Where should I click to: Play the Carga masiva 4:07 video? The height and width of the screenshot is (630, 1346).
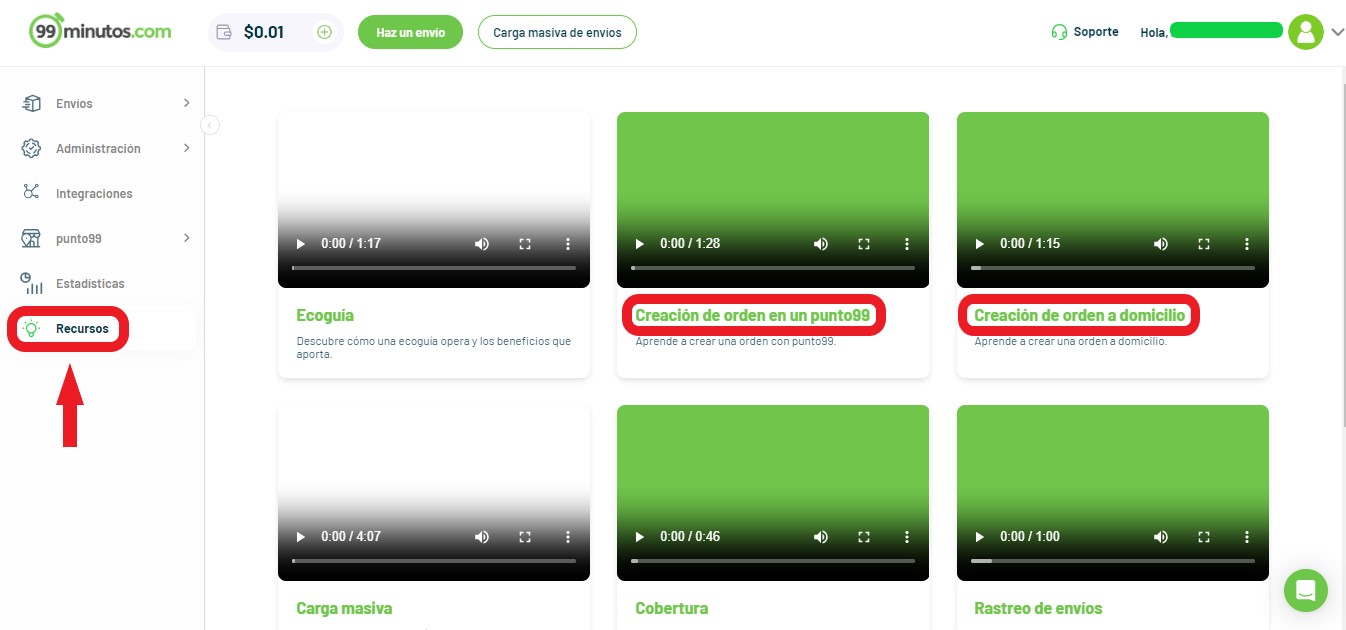tap(300, 536)
